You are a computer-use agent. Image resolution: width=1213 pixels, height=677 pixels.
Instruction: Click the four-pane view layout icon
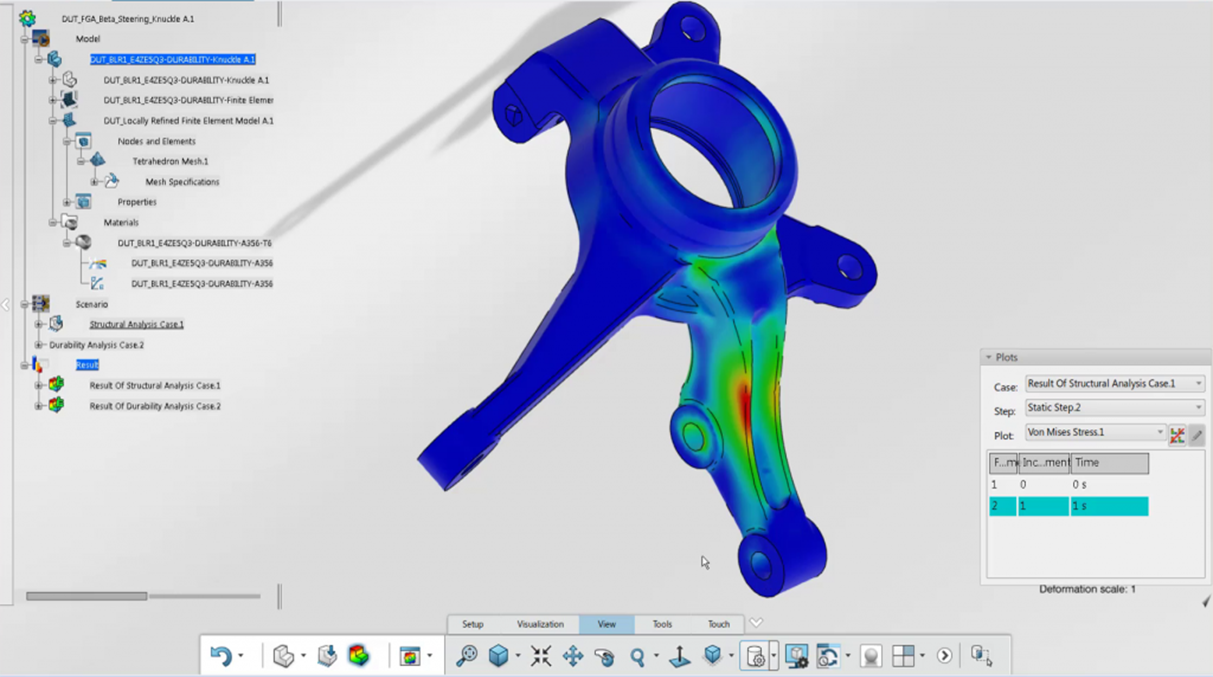(903, 656)
